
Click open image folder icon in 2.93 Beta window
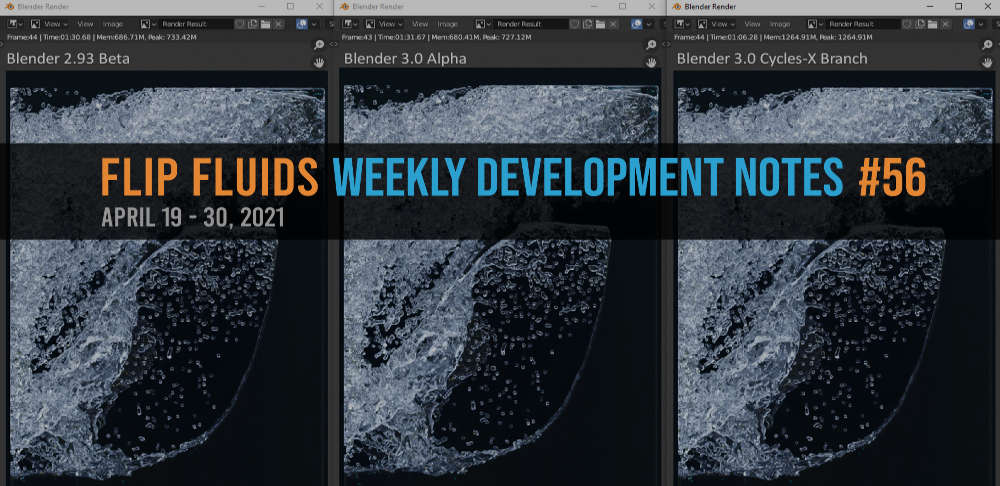coord(265,24)
